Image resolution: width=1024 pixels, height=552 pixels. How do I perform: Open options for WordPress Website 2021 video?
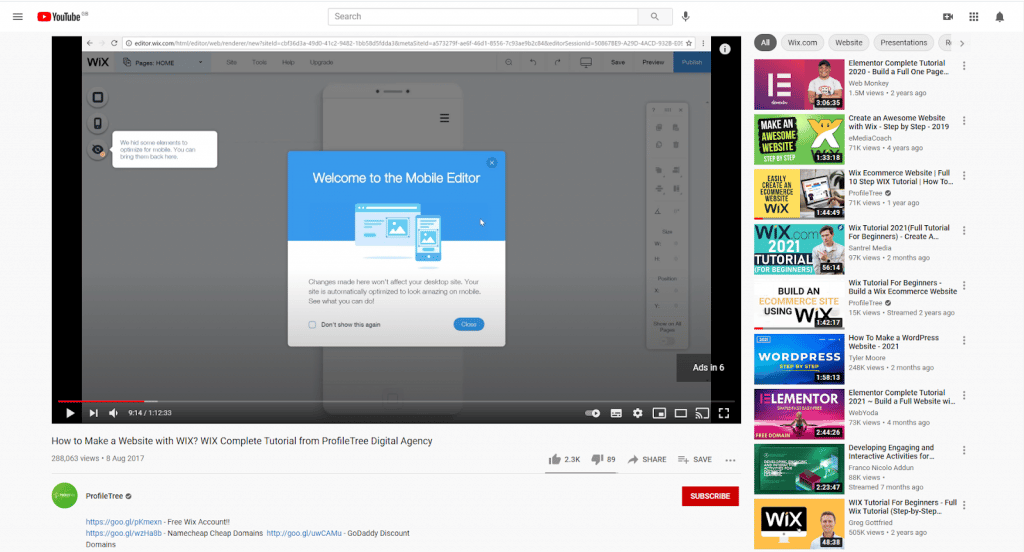coord(964,340)
